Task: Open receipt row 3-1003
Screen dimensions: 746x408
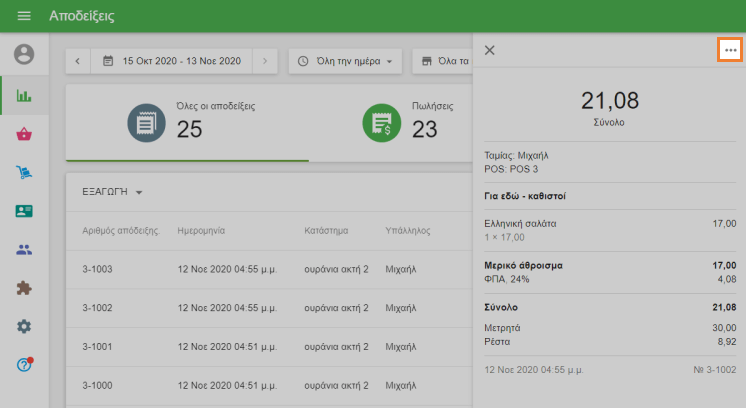Action: pyautogui.click(x=270, y=270)
